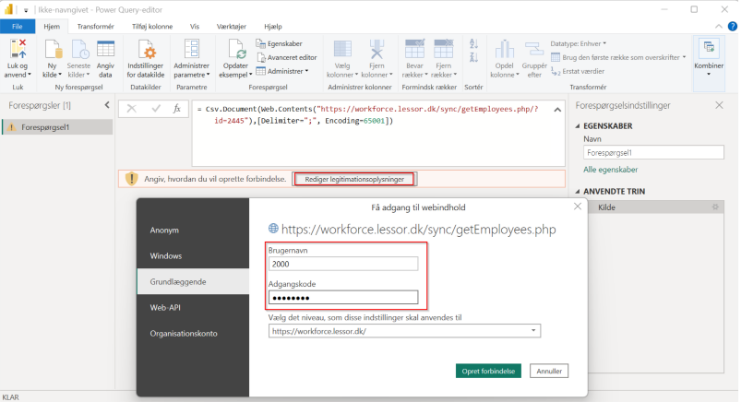Click the Navn field showing Forespørgsel1
741x402 pixels.
coord(654,153)
